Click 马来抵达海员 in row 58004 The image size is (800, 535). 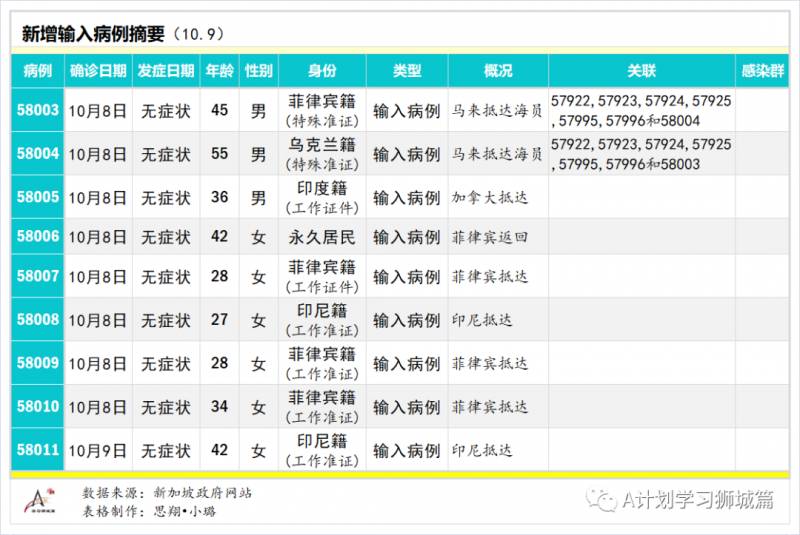(x=497, y=154)
